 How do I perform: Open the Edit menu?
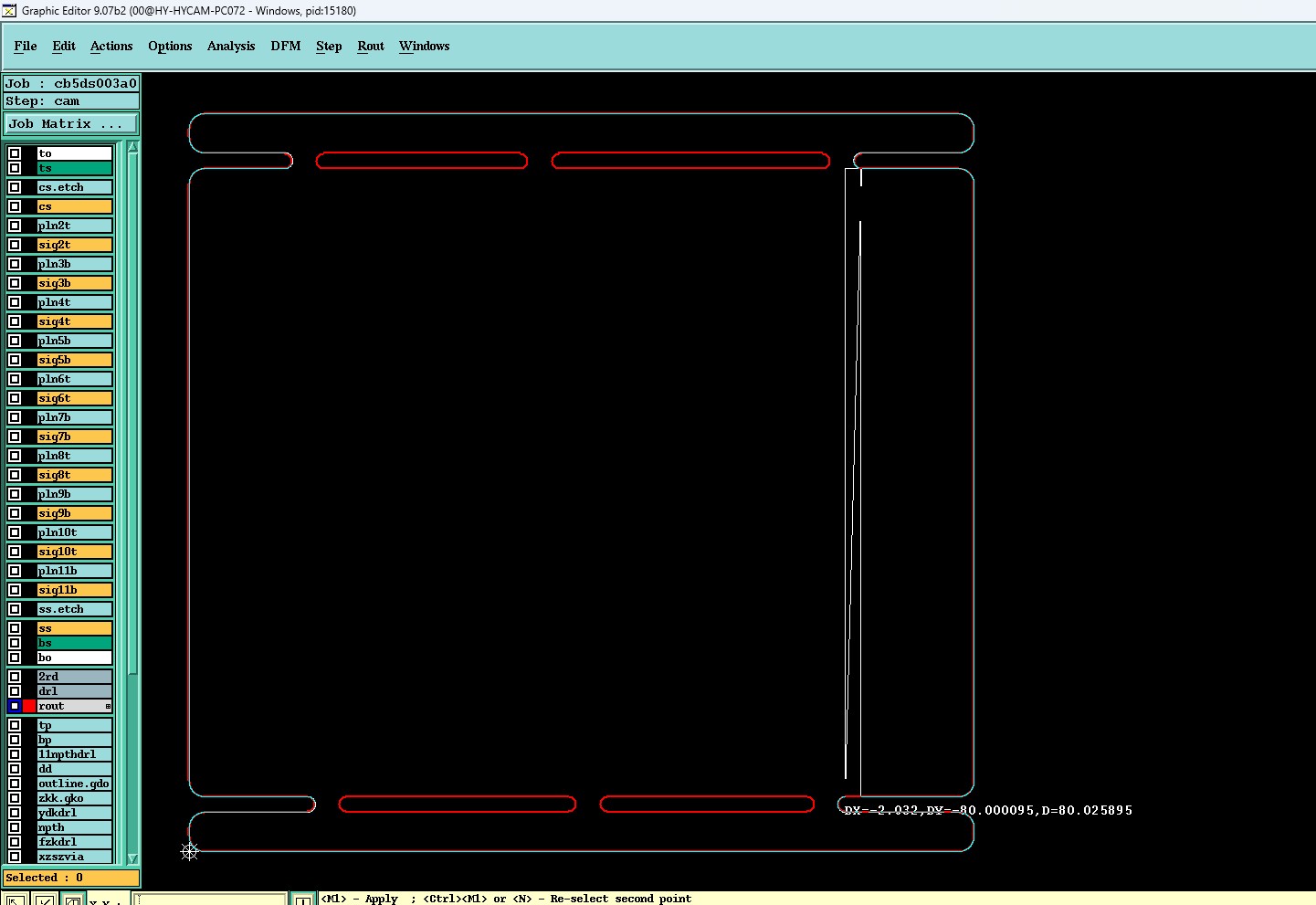[x=64, y=46]
